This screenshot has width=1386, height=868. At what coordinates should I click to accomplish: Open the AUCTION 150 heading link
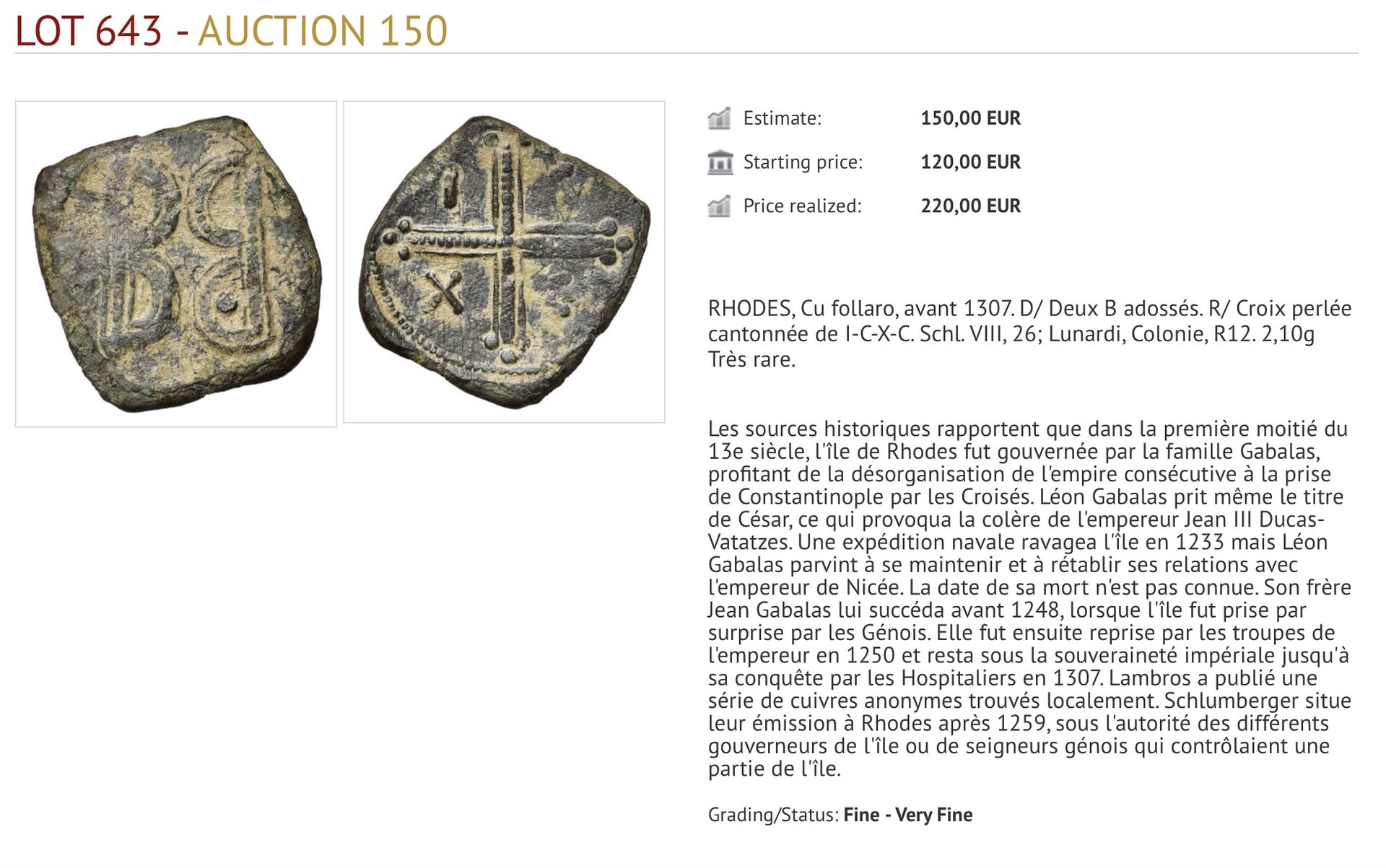323,31
